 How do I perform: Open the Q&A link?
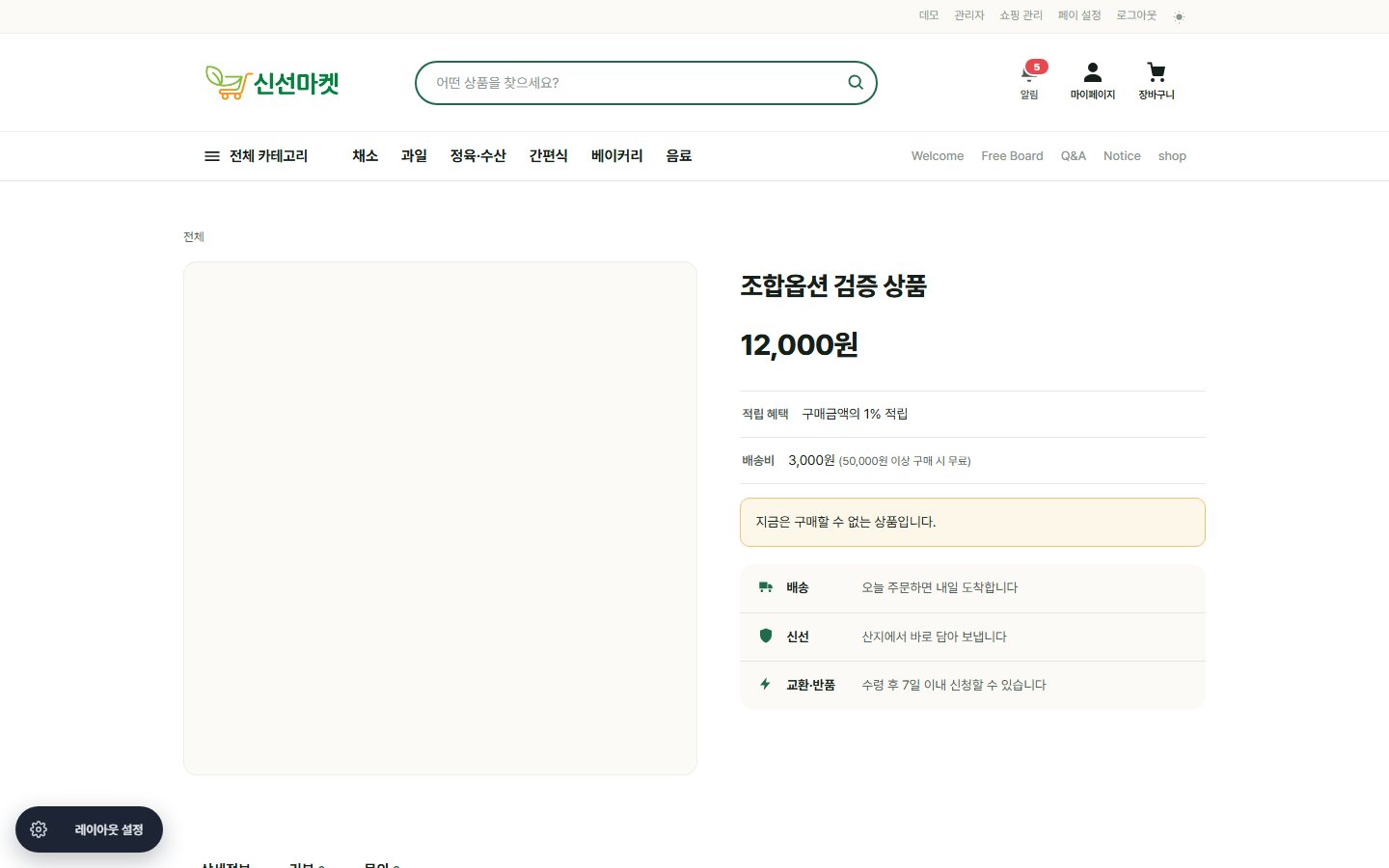click(x=1073, y=156)
